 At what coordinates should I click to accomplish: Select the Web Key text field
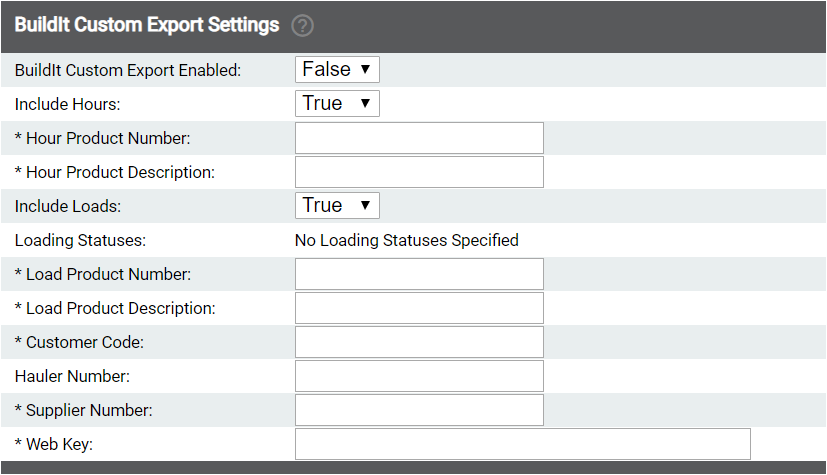click(523, 444)
